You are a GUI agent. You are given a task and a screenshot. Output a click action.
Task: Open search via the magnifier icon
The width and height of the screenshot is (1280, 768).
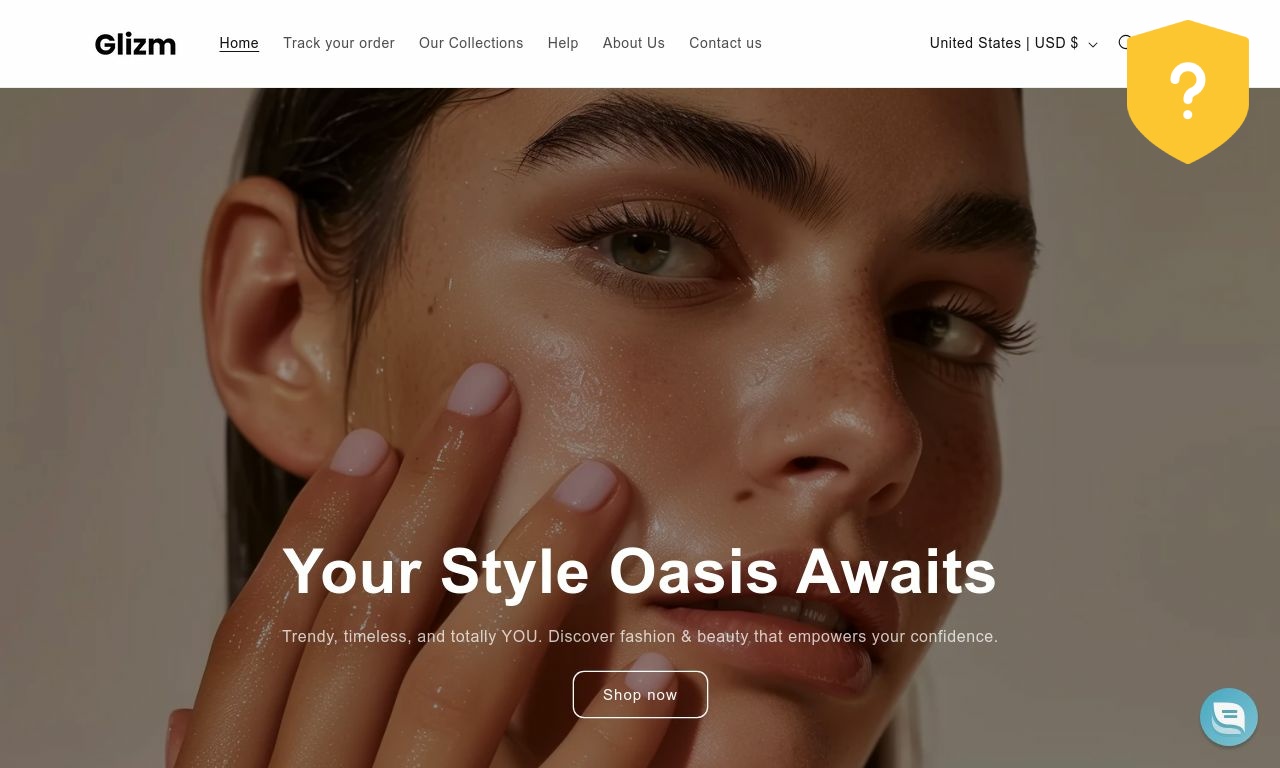click(x=1123, y=43)
